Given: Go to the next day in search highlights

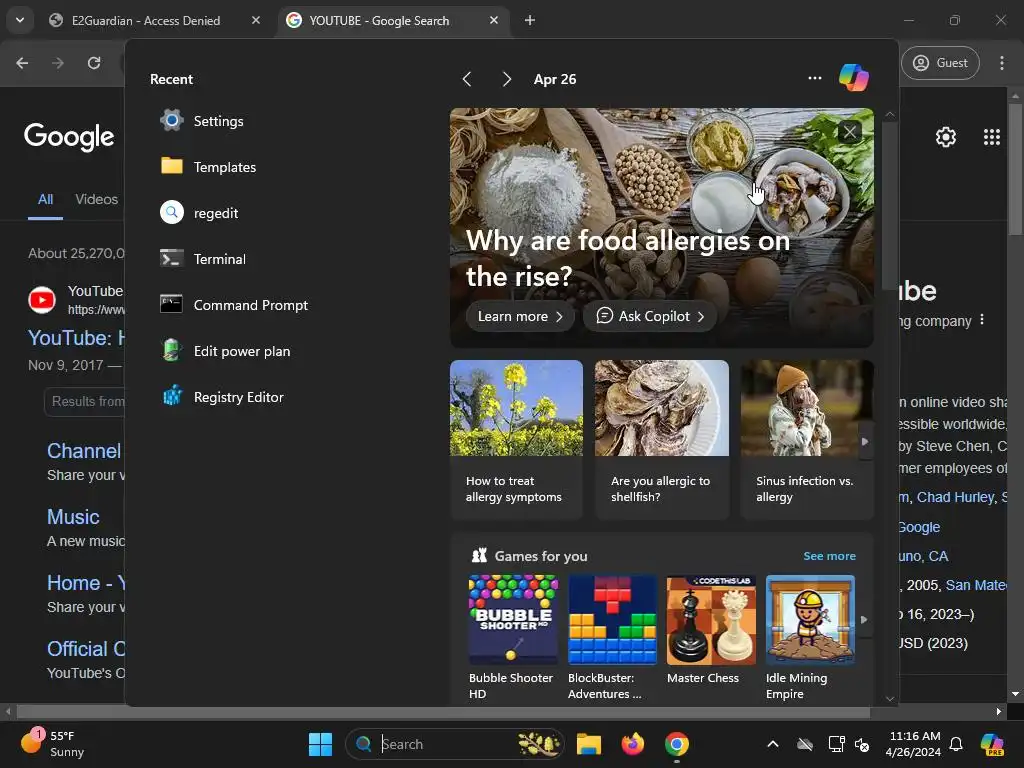Looking at the screenshot, I should [x=506, y=79].
